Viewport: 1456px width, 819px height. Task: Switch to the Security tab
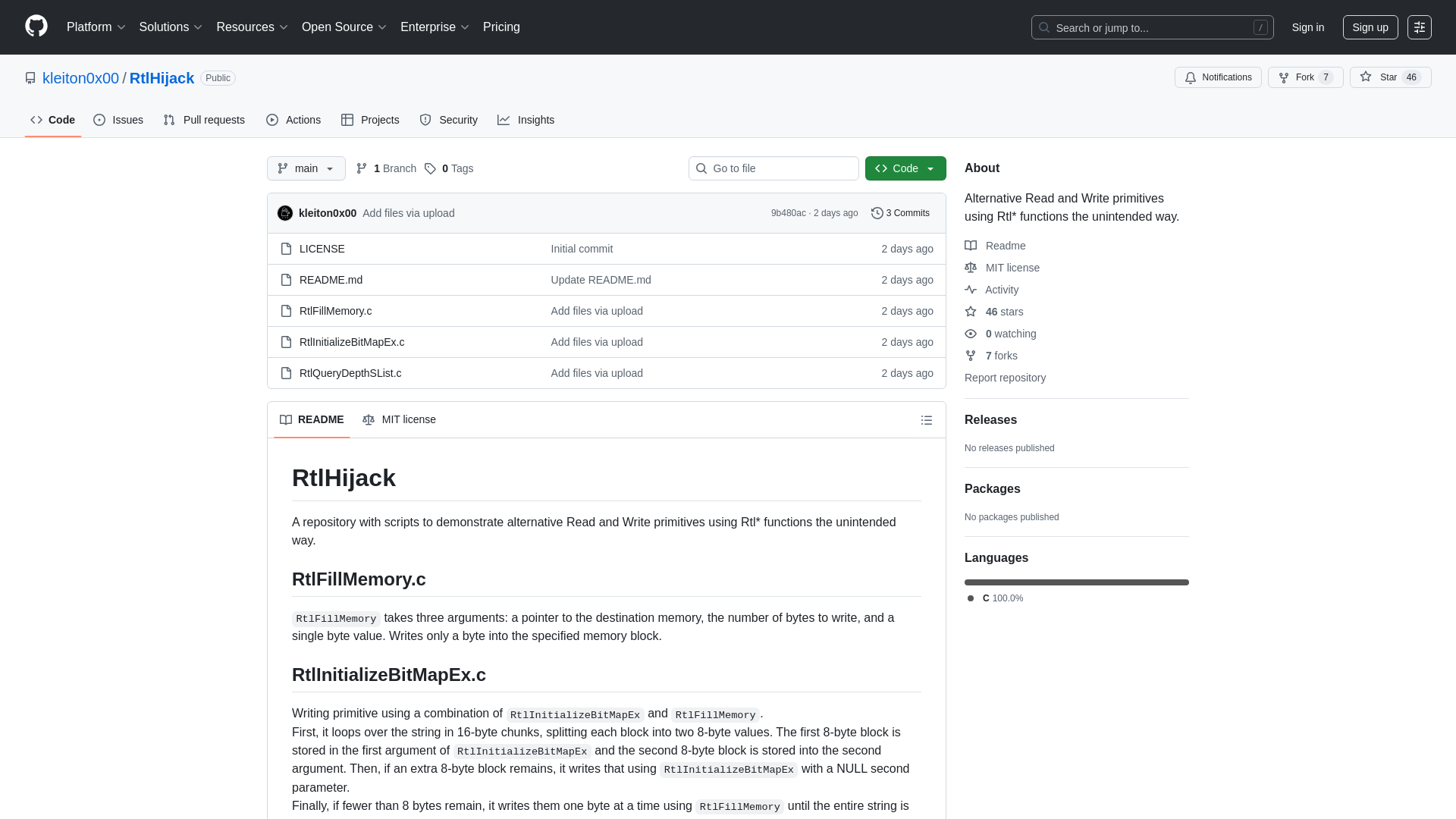coord(448,120)
